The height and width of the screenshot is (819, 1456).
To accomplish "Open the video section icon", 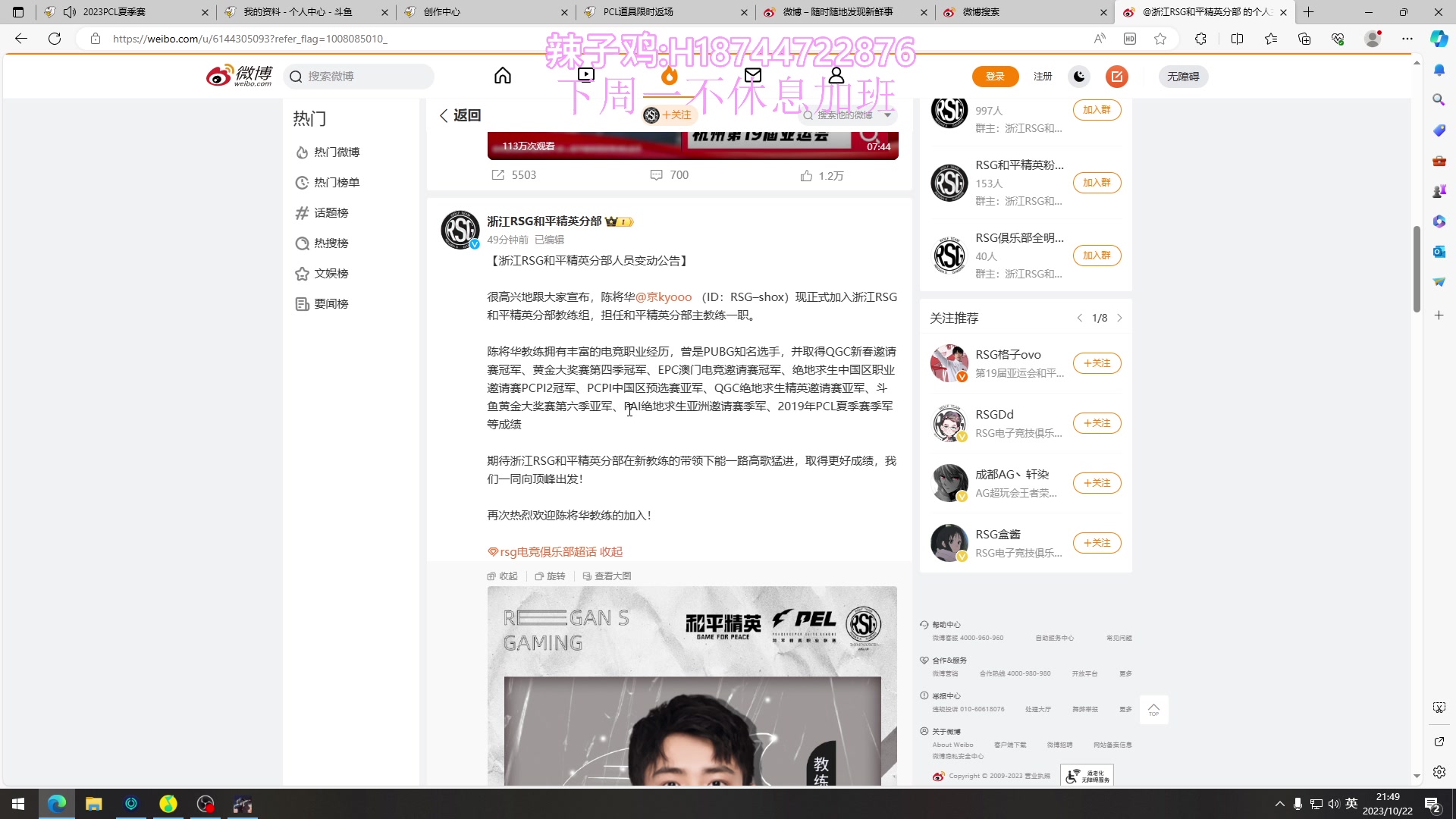I will pos(585,76).
